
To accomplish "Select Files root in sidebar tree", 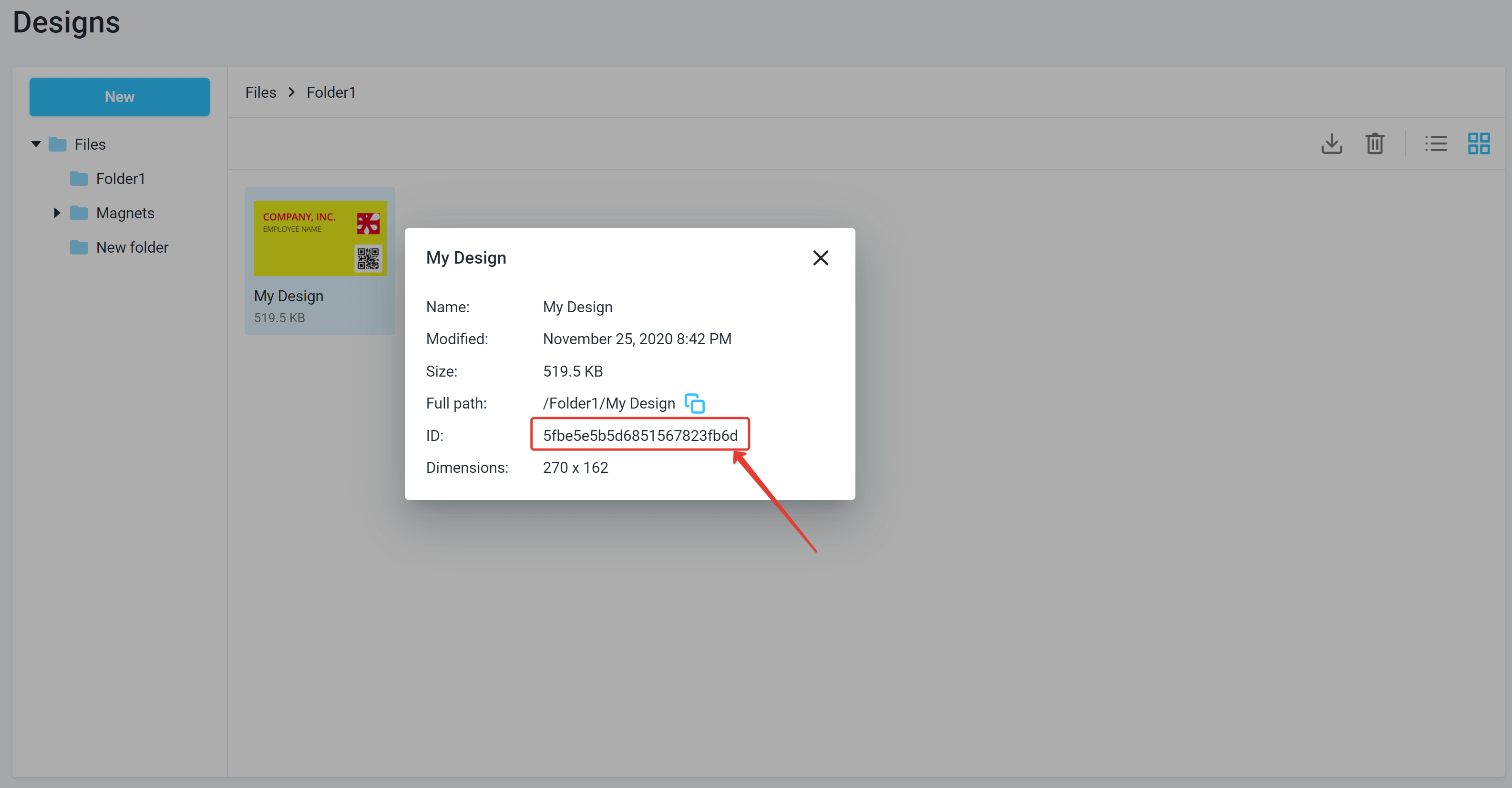I will [x=90, y=144].
